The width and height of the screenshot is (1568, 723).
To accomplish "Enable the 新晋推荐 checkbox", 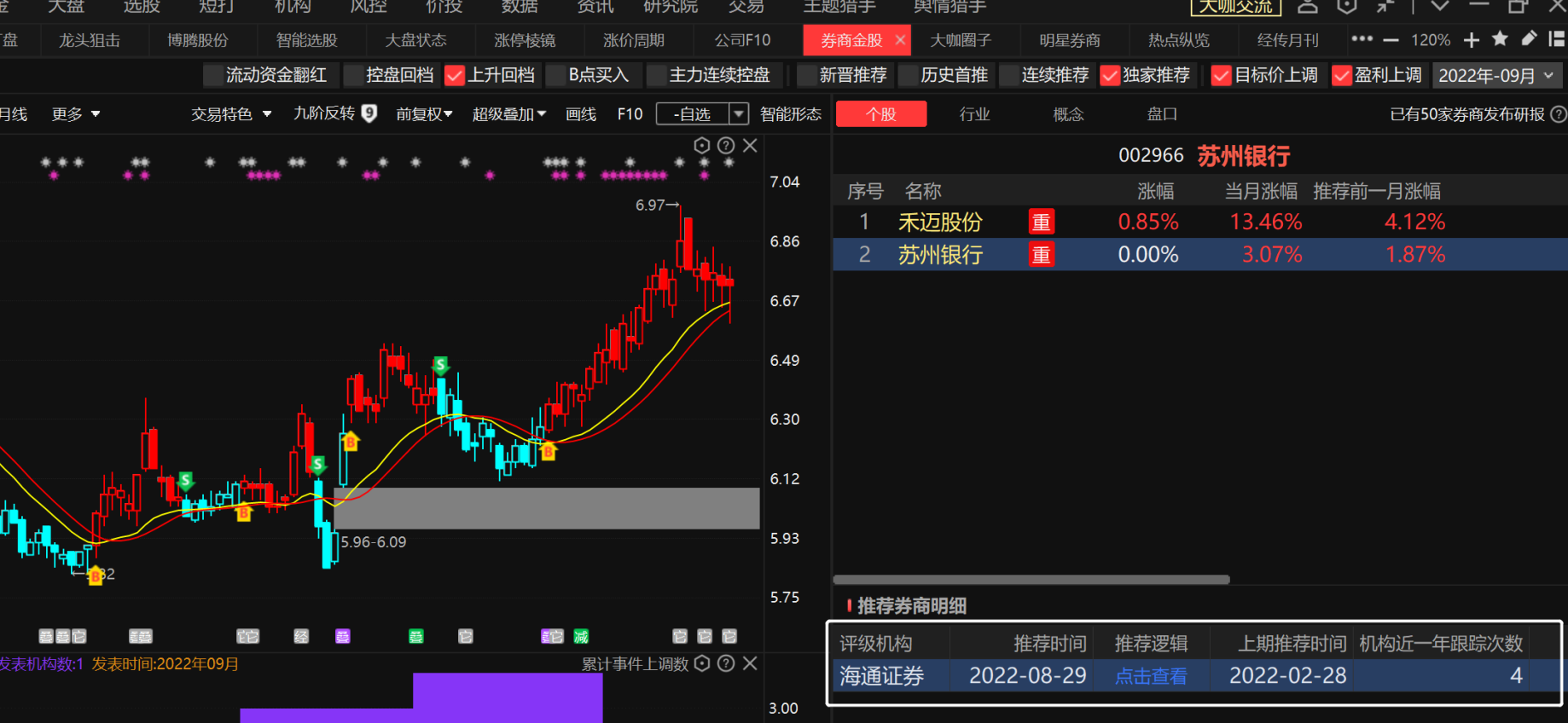I will [807, 76].
